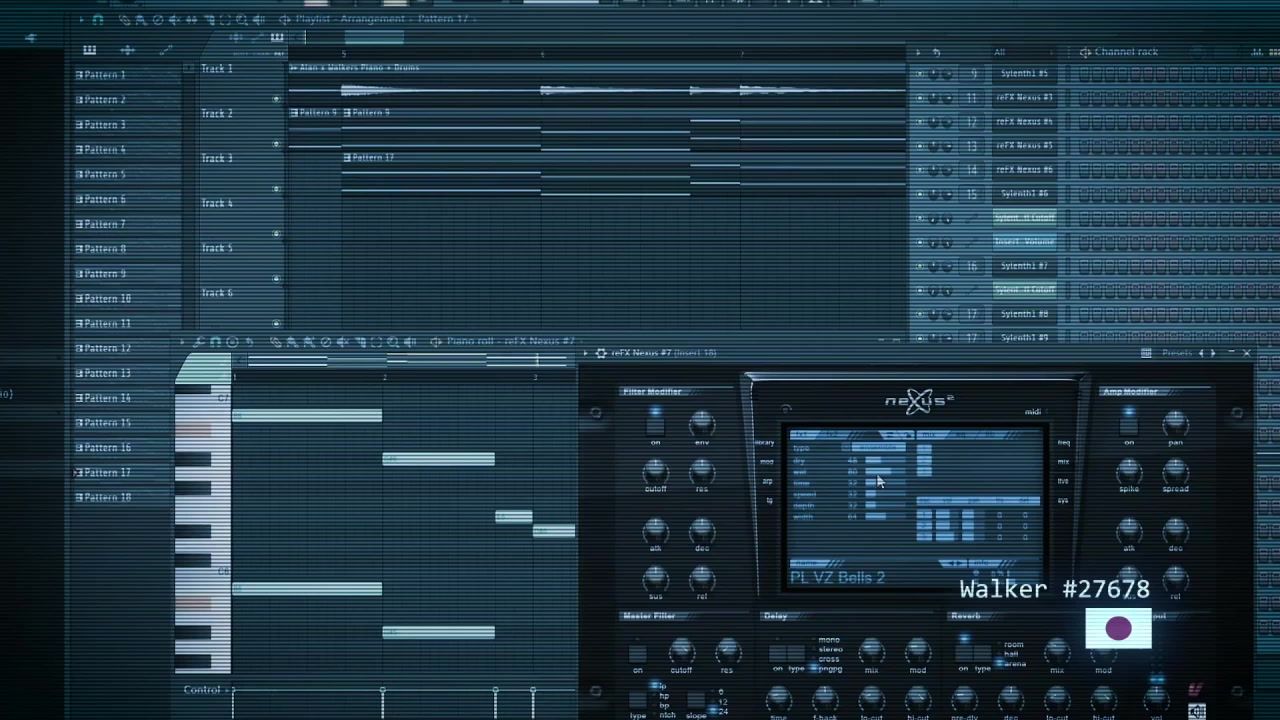
Task: Select the Playlist paint brush tool
Action: coord(141,20)
